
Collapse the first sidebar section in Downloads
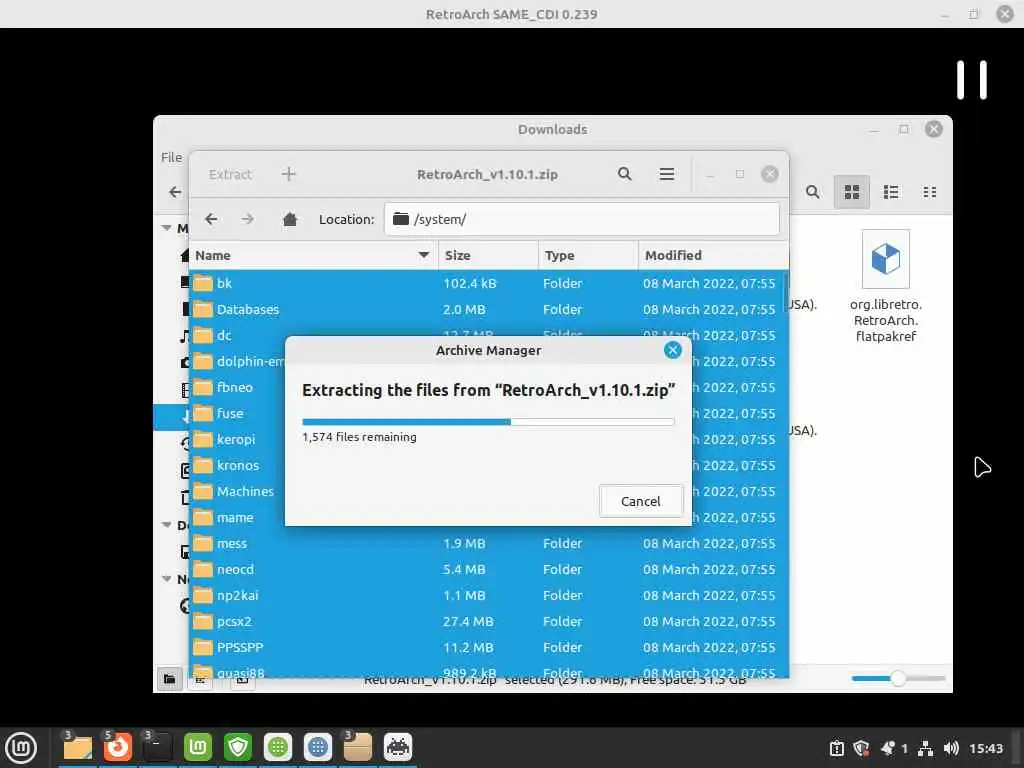[167, 228]
